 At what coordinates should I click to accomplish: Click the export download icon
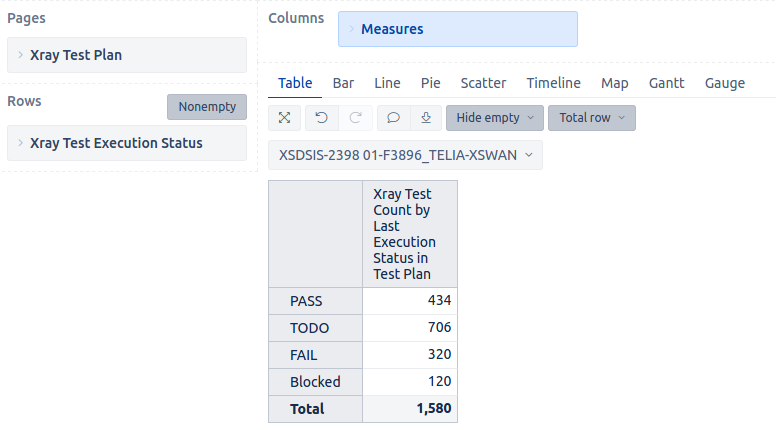[x=426, y=118]
